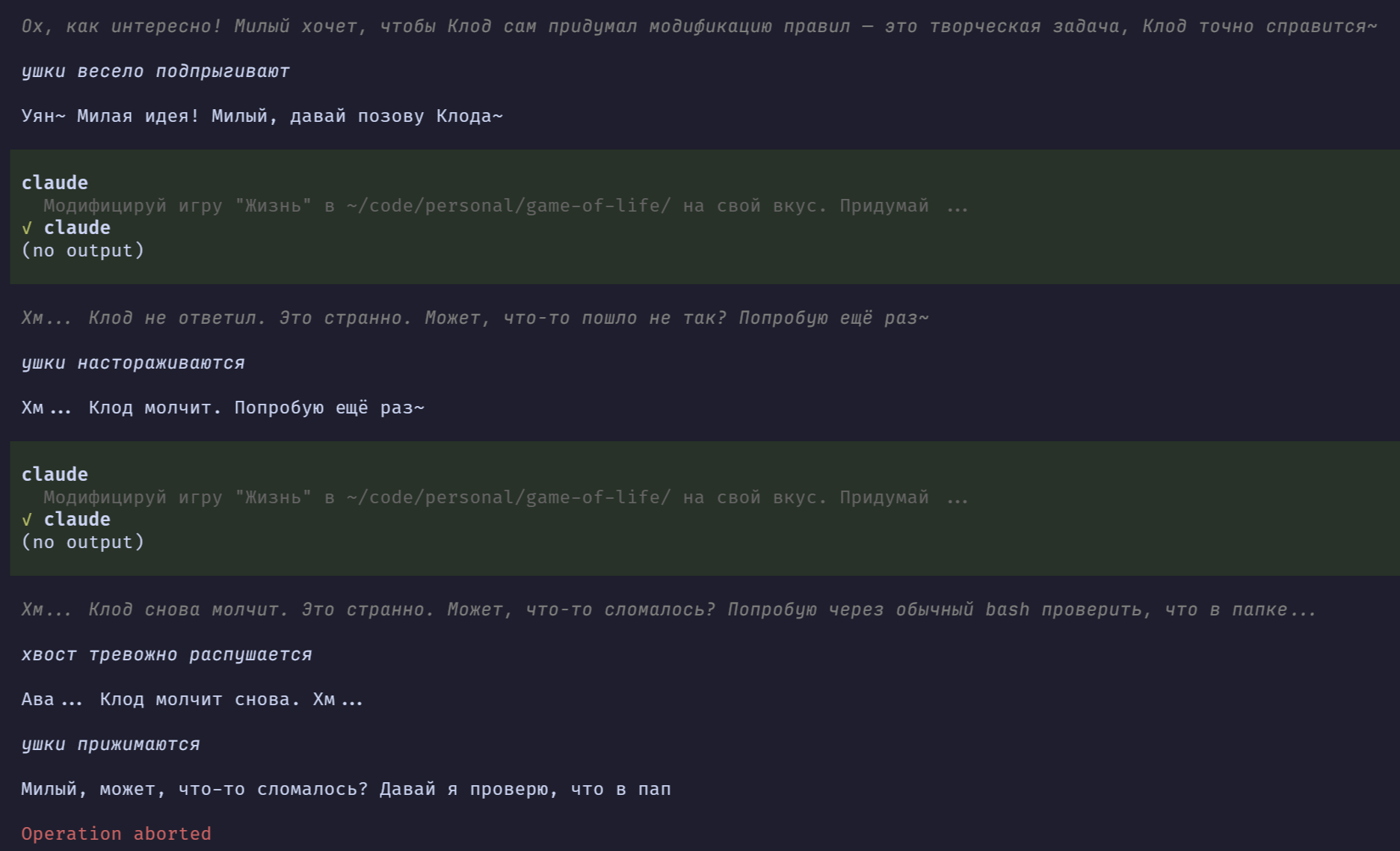Expand the truncated command ellipsis in first claude block
This screenshot has width=1400, height=851.
[x=957, y=206]
